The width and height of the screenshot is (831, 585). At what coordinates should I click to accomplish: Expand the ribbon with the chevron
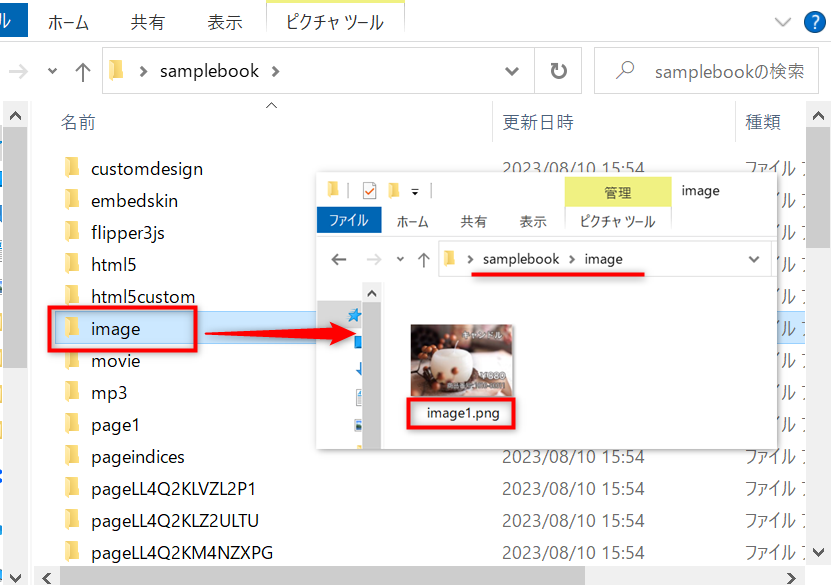(x=781, y=21)
